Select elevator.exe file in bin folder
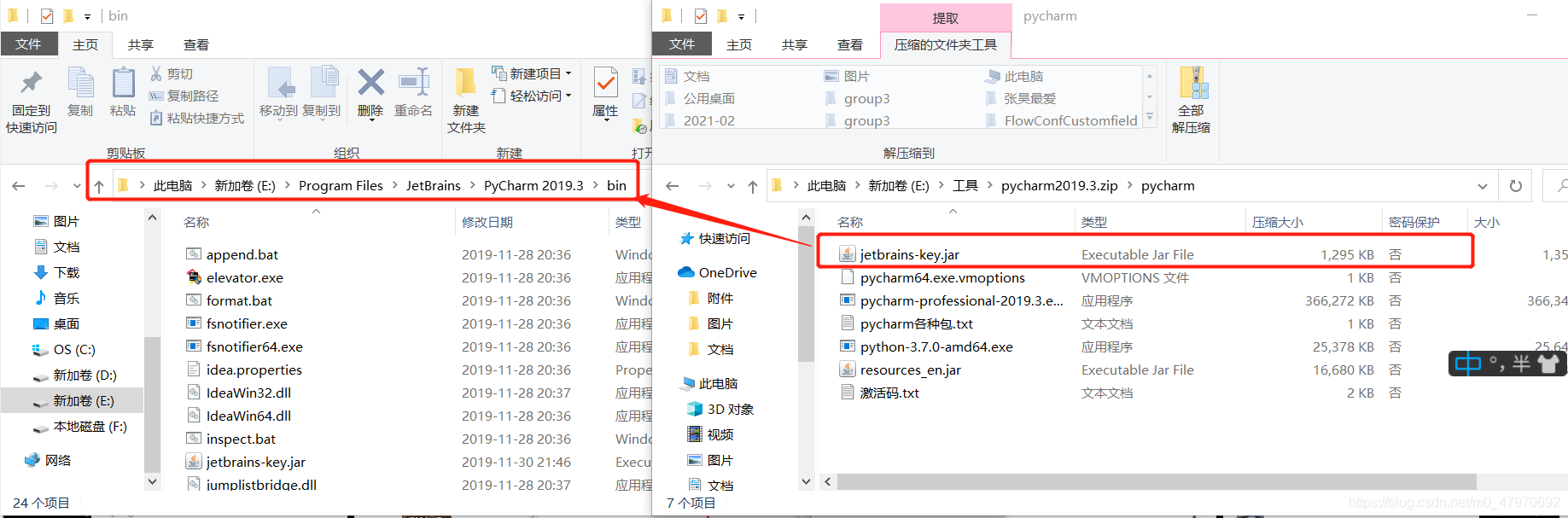Image resolution: width=1568 pixels, height=518 pixels. 245,277
